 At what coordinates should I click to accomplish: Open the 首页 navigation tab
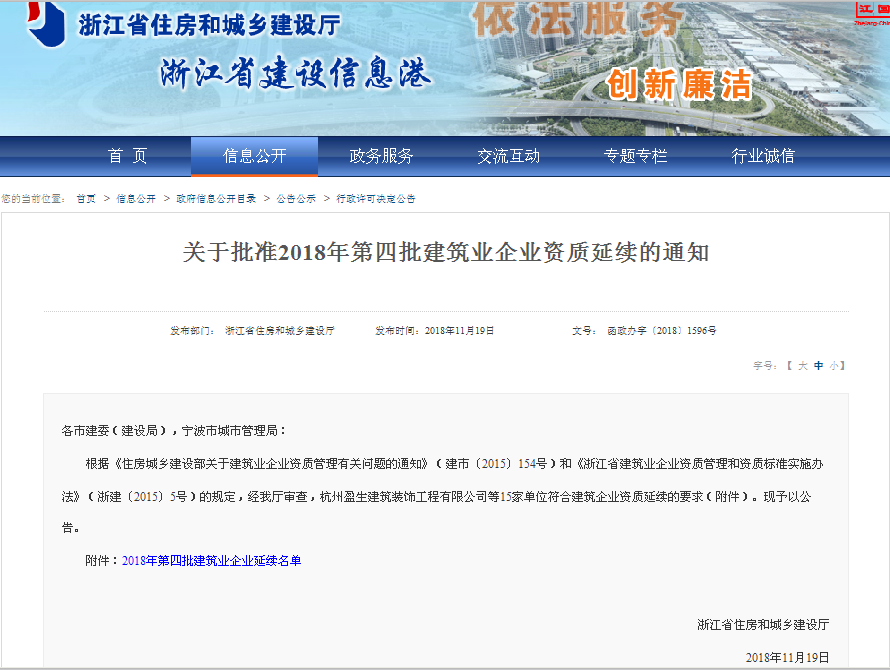pyautogui.click(x=127, y=156)
